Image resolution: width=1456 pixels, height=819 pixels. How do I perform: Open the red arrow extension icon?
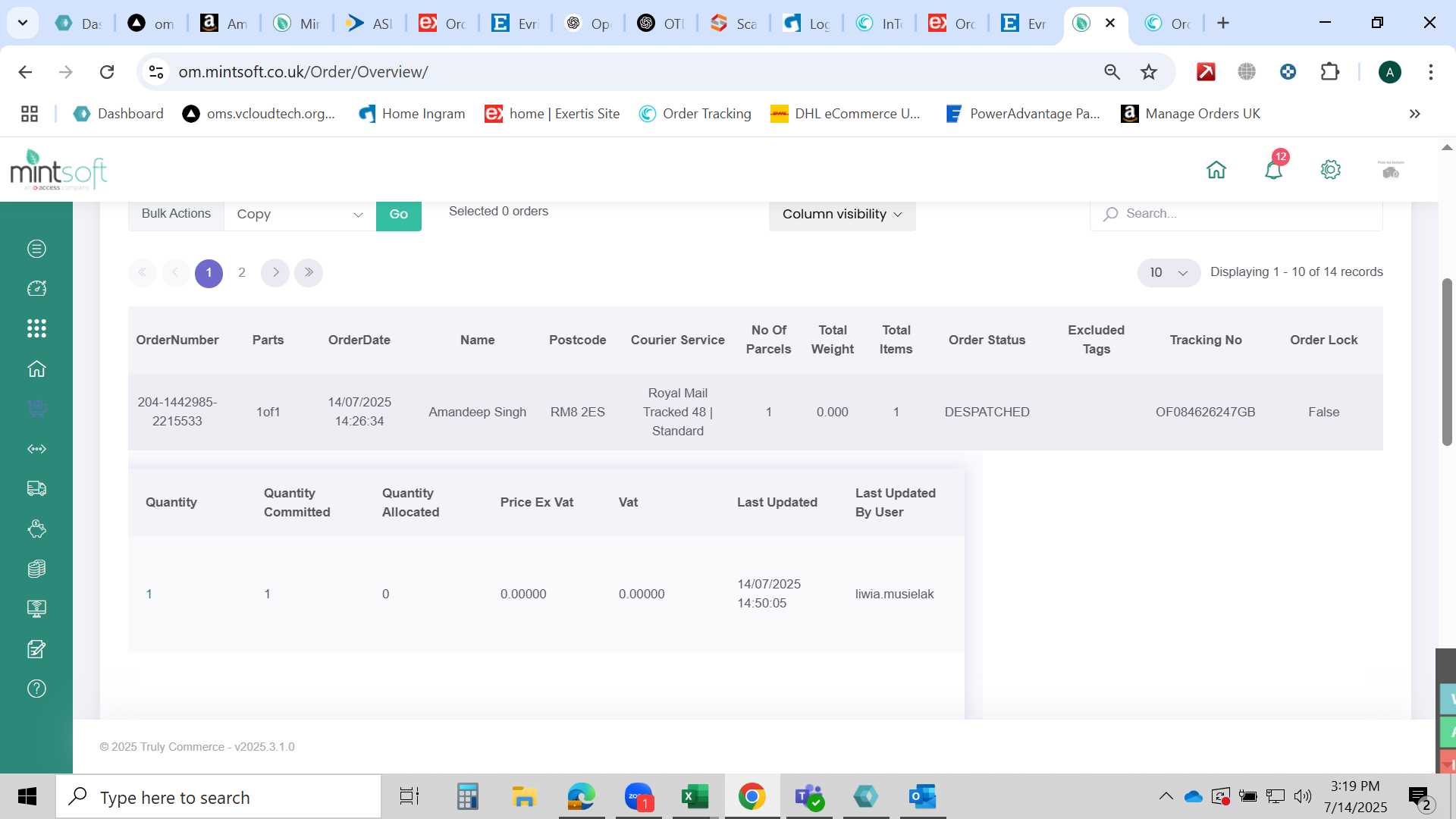click(1206, 72)
